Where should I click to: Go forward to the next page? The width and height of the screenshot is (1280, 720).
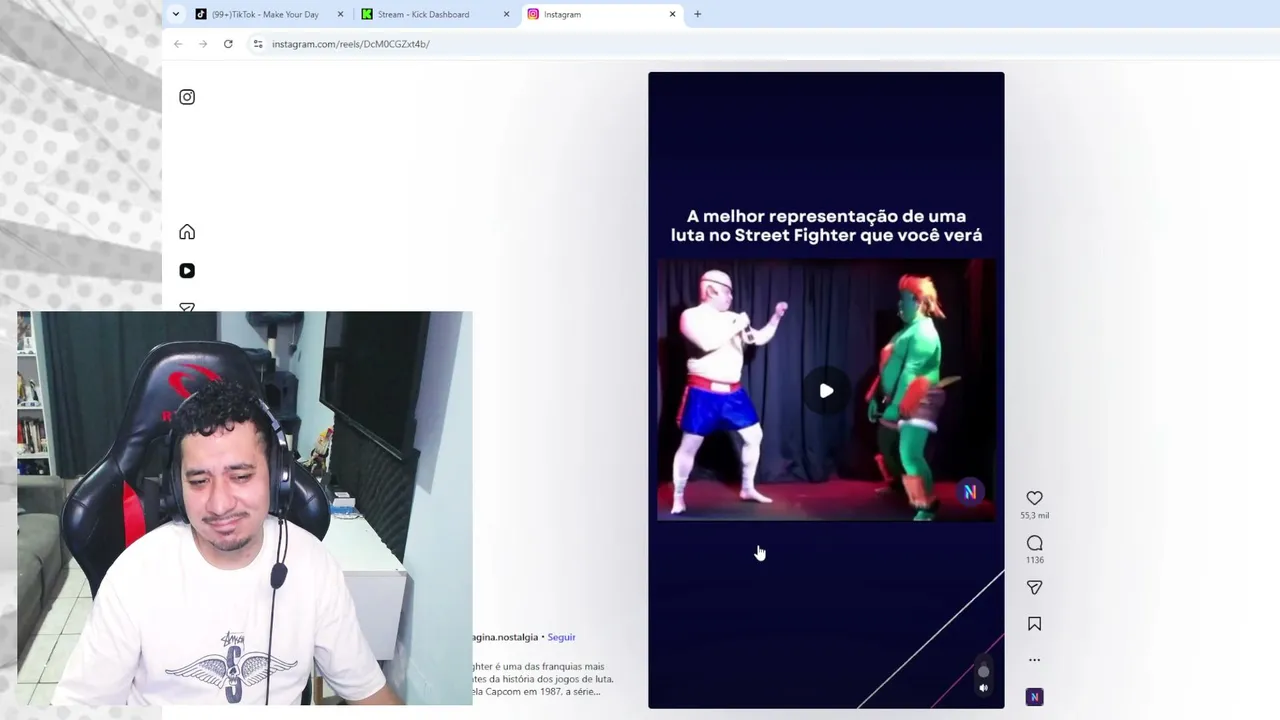click(x=203, y=44)
